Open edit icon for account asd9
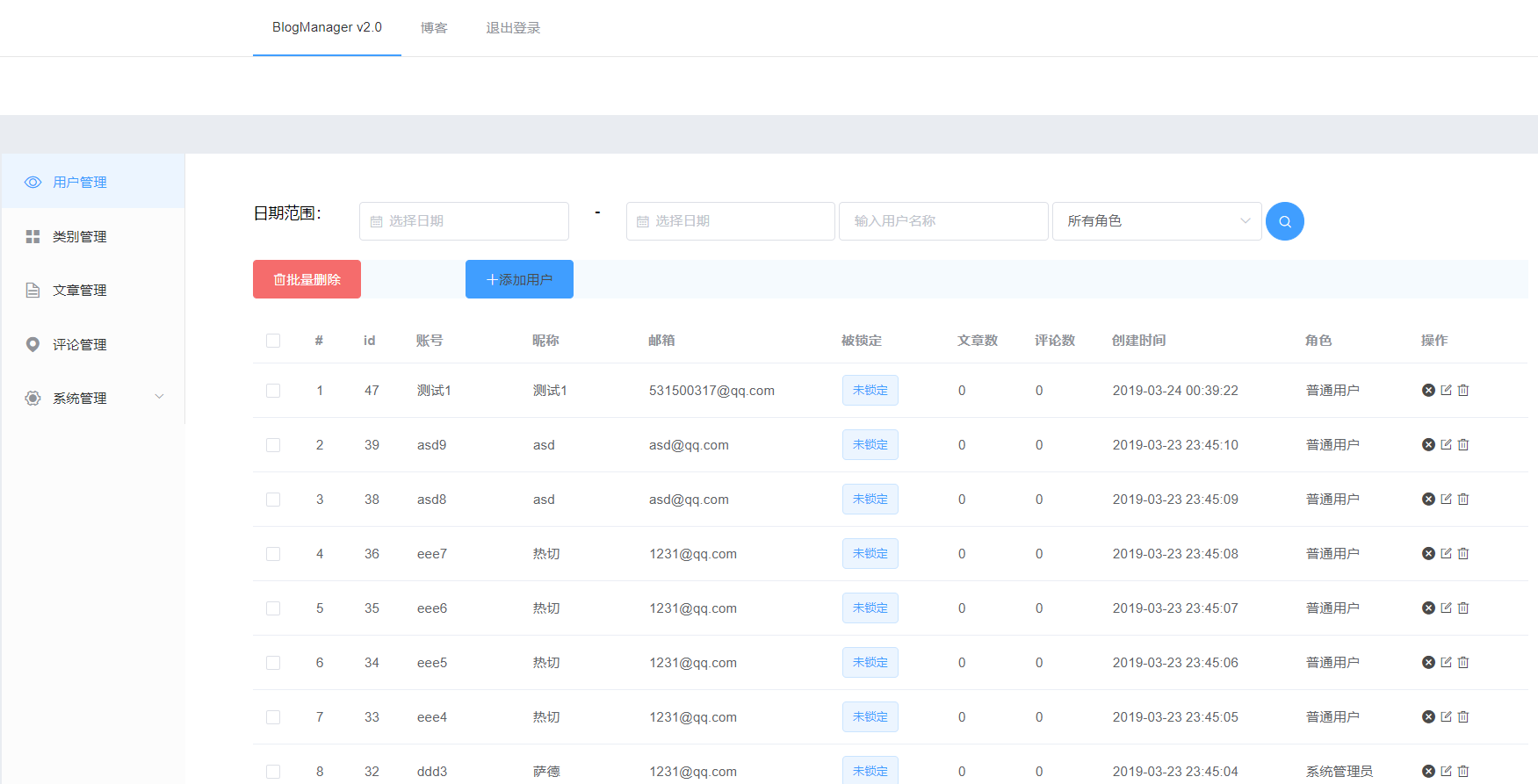Image resolution: width=1538 pixels, height=784 pixels. pyautogui.click(x=1446, y=444)
